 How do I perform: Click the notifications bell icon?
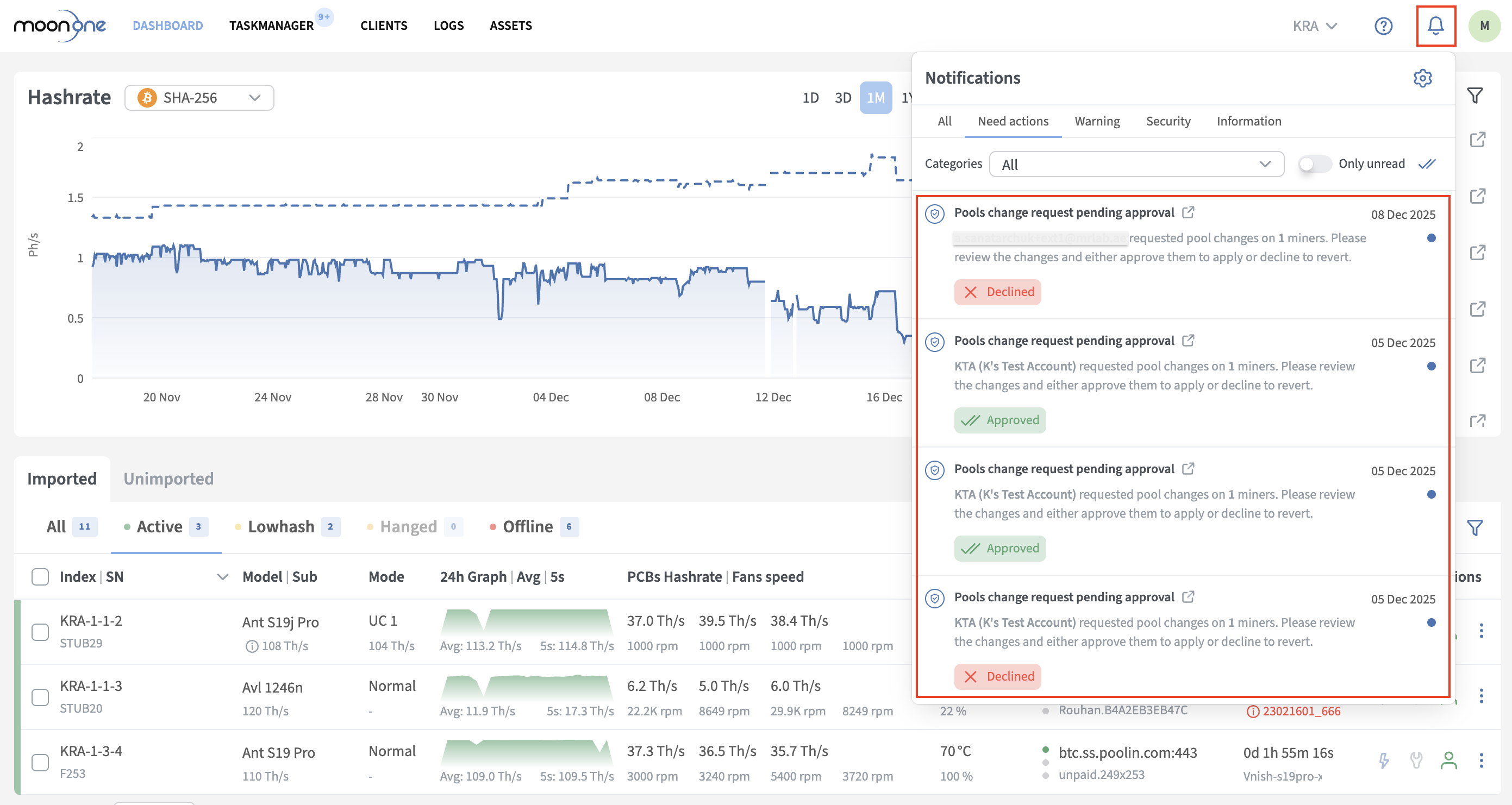1435,26
